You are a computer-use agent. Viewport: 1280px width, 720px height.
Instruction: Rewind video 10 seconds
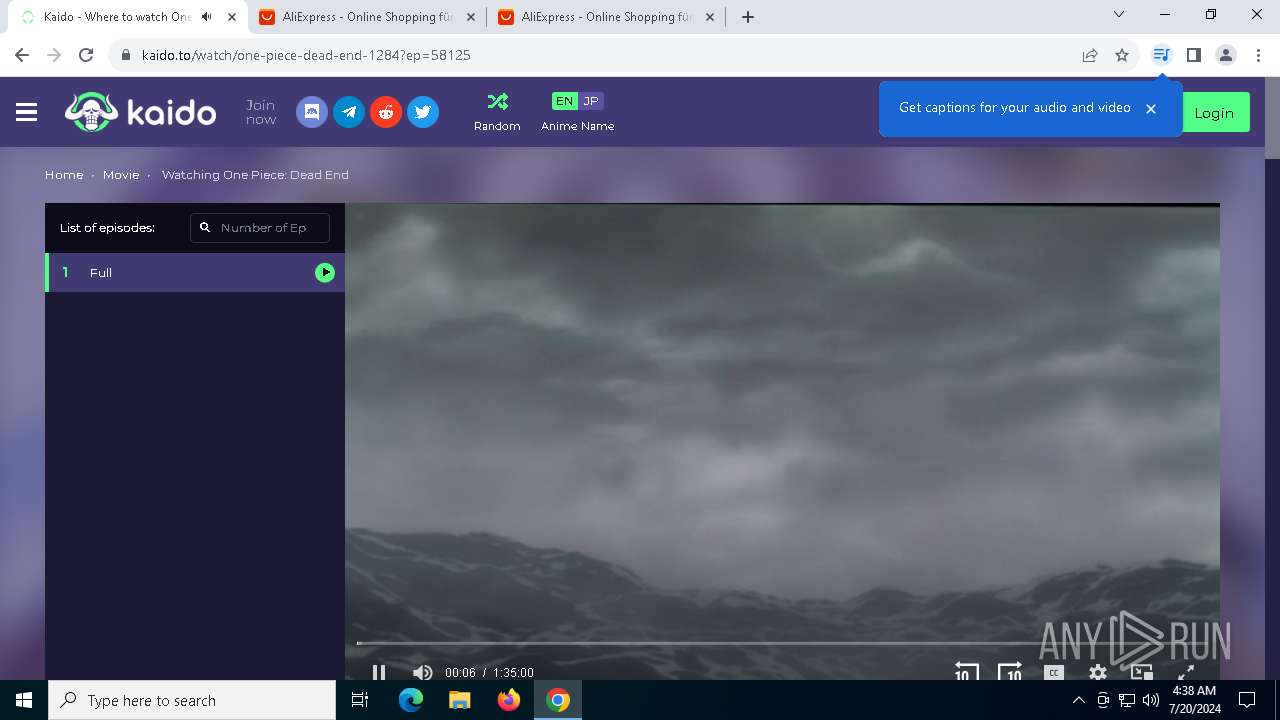[966, 672]
